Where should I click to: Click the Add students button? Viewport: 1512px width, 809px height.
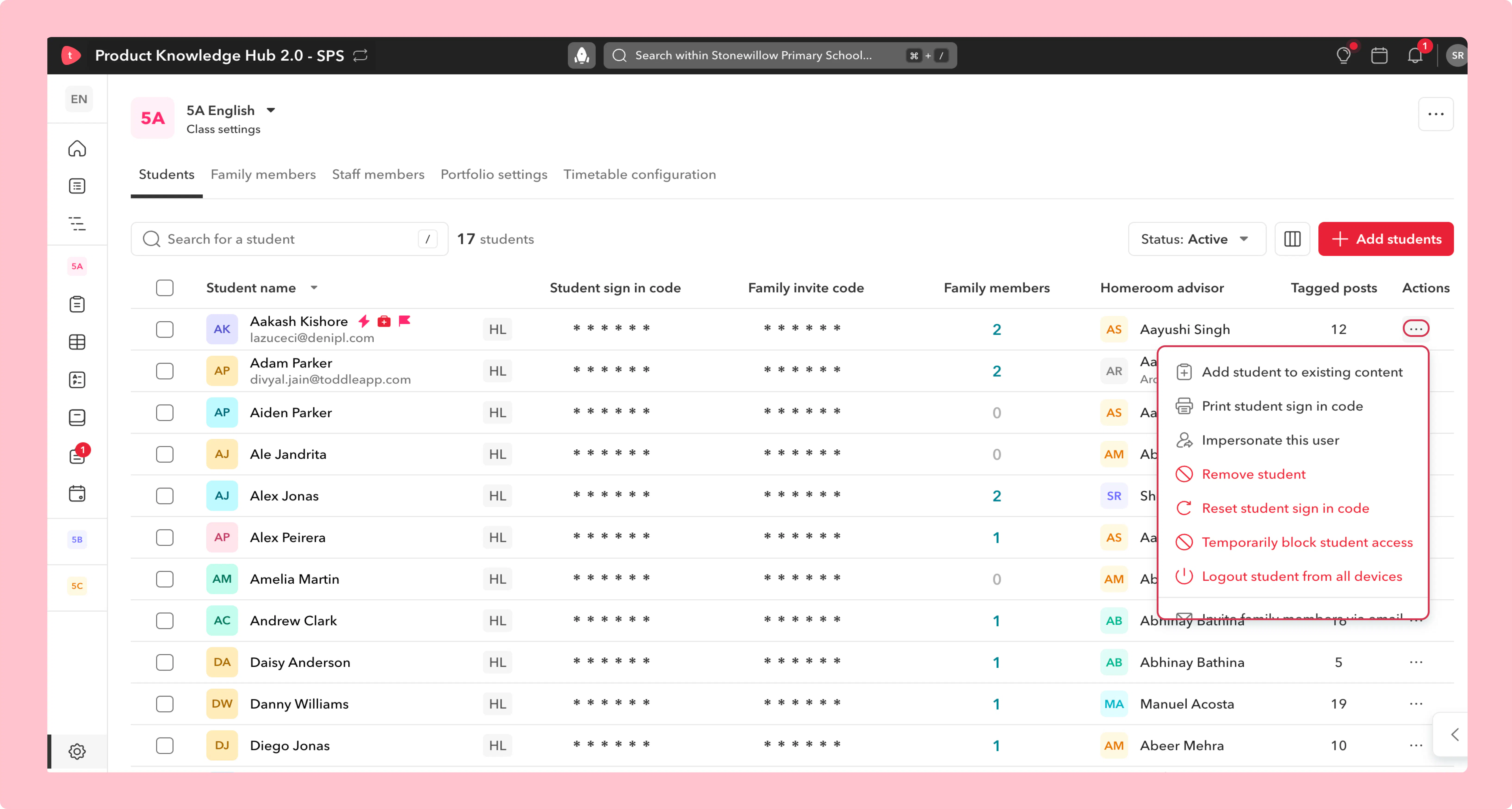coord(1385,239)
